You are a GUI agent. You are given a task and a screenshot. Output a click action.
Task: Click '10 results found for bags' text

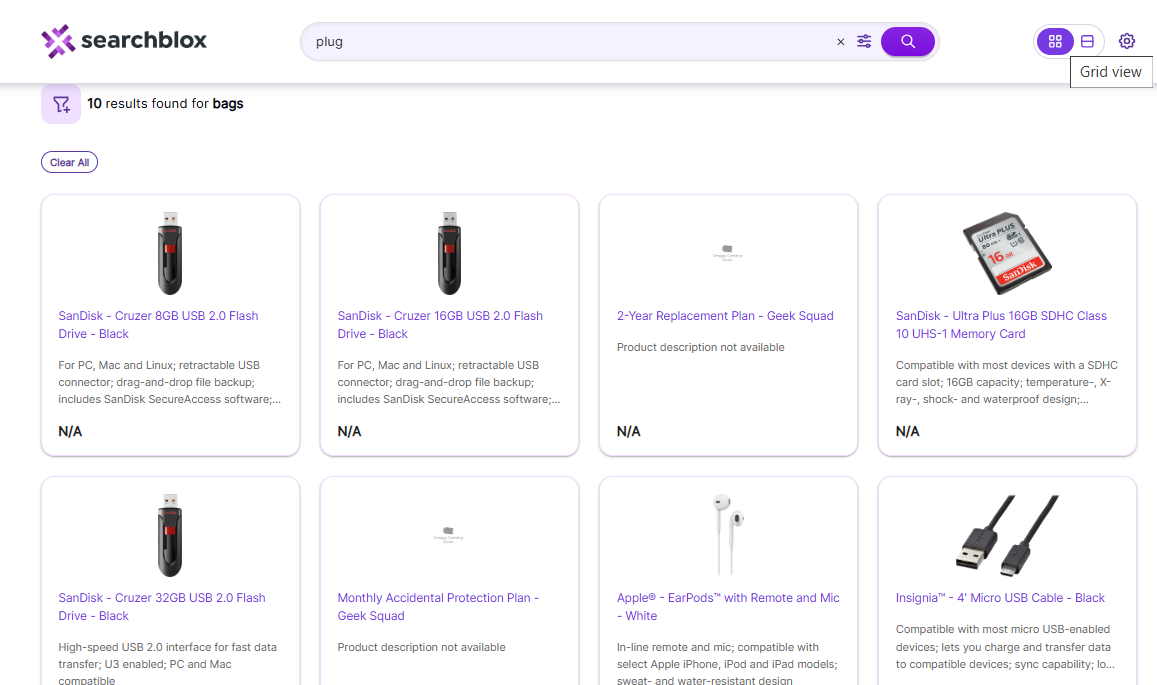165,104
